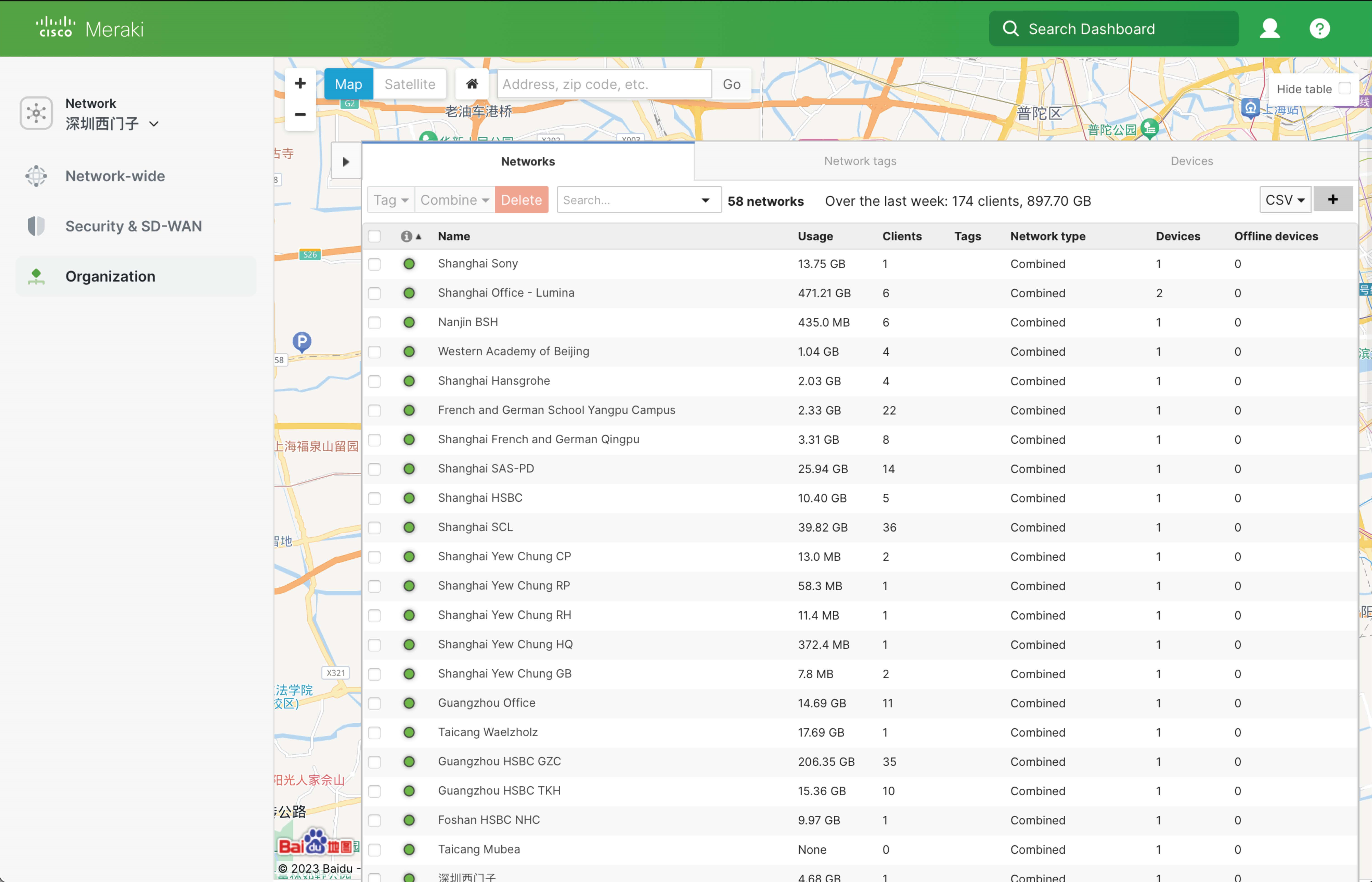Click the Putuo Park green map marker
This screenshot has width=1372, height=882.
point(1150,128)
